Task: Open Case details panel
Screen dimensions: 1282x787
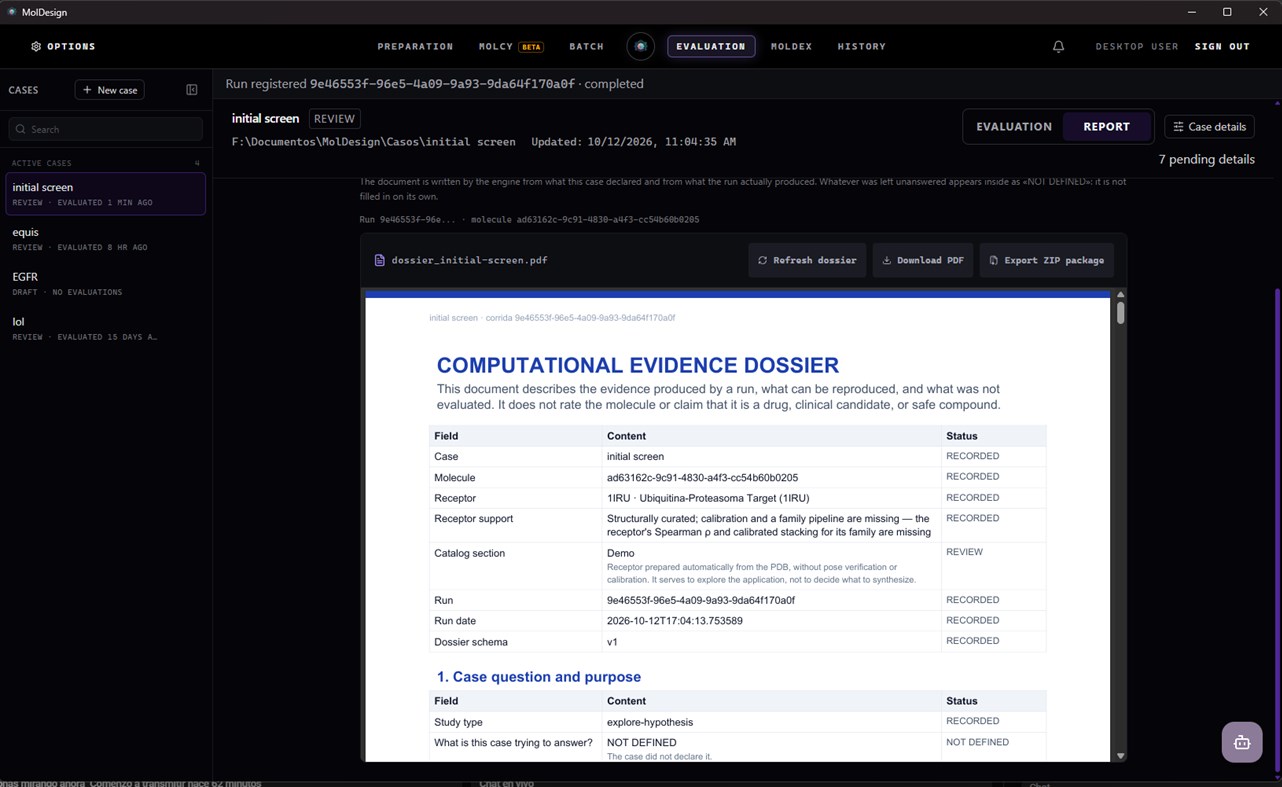Action: pos(1210,127)
